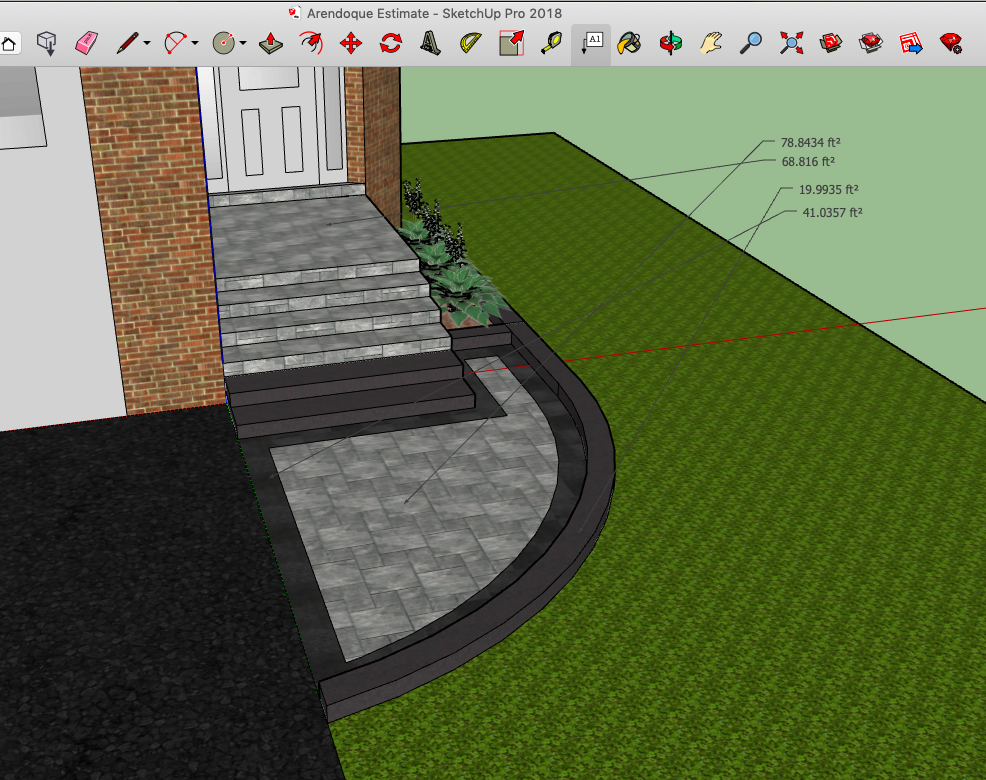Open the Extension Warehouse icon
Viewport: 986px width, 780px height.
click(871, 43)
